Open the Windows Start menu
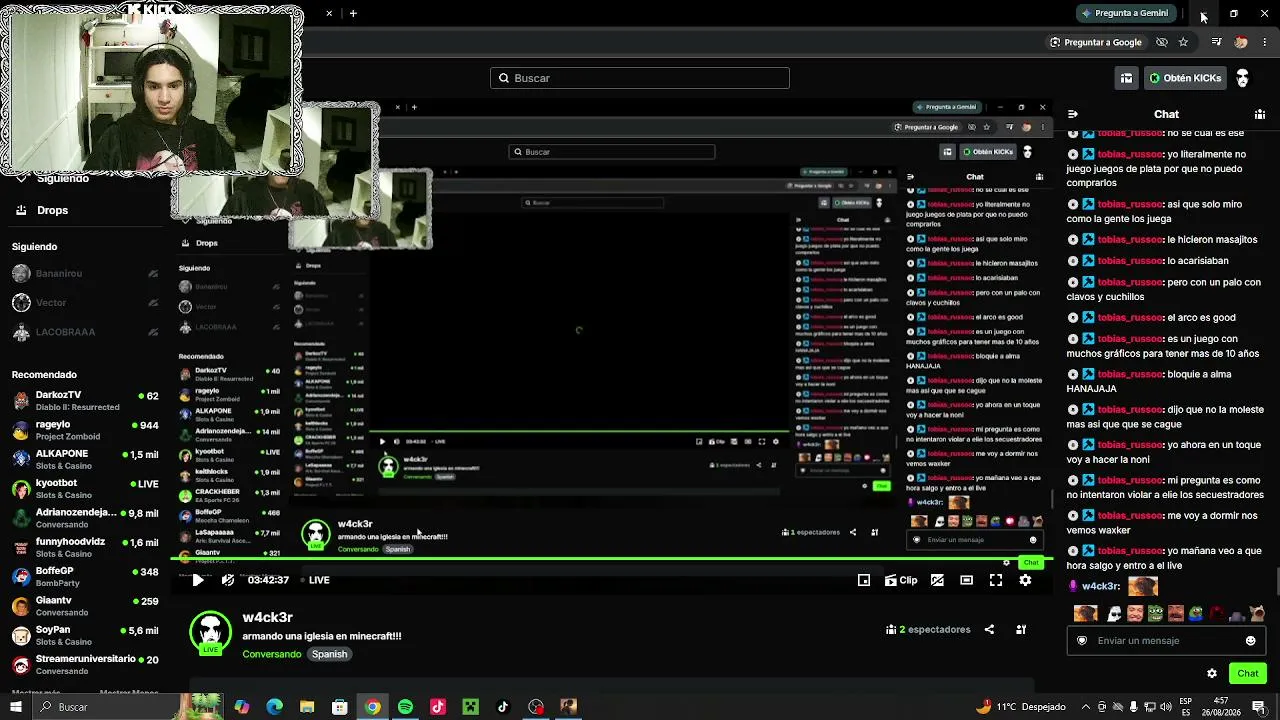This screenshot has width=1280, height=720. point(15,707)
